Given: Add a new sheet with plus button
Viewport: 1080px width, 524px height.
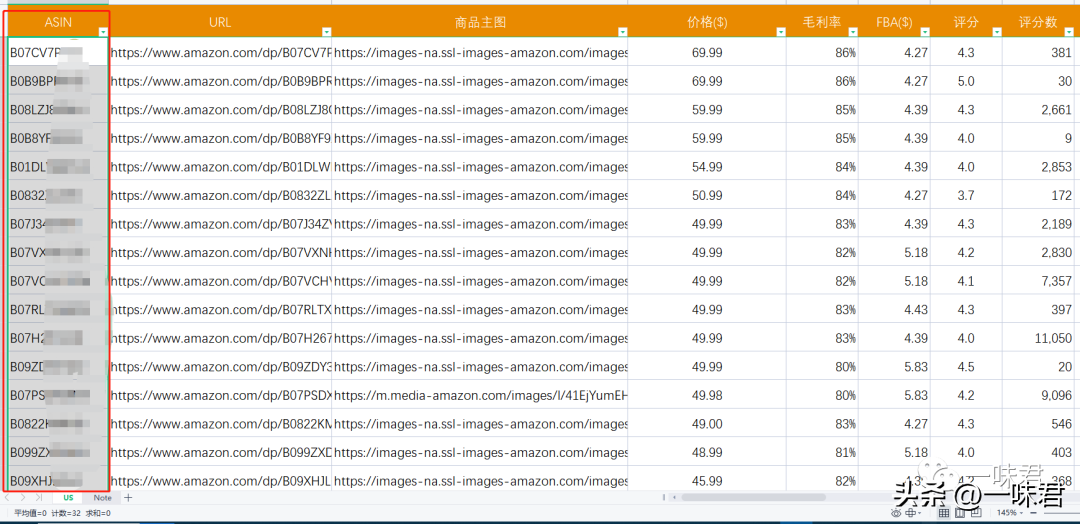Looking at the screenshot, I should click(x=127, y=497).
